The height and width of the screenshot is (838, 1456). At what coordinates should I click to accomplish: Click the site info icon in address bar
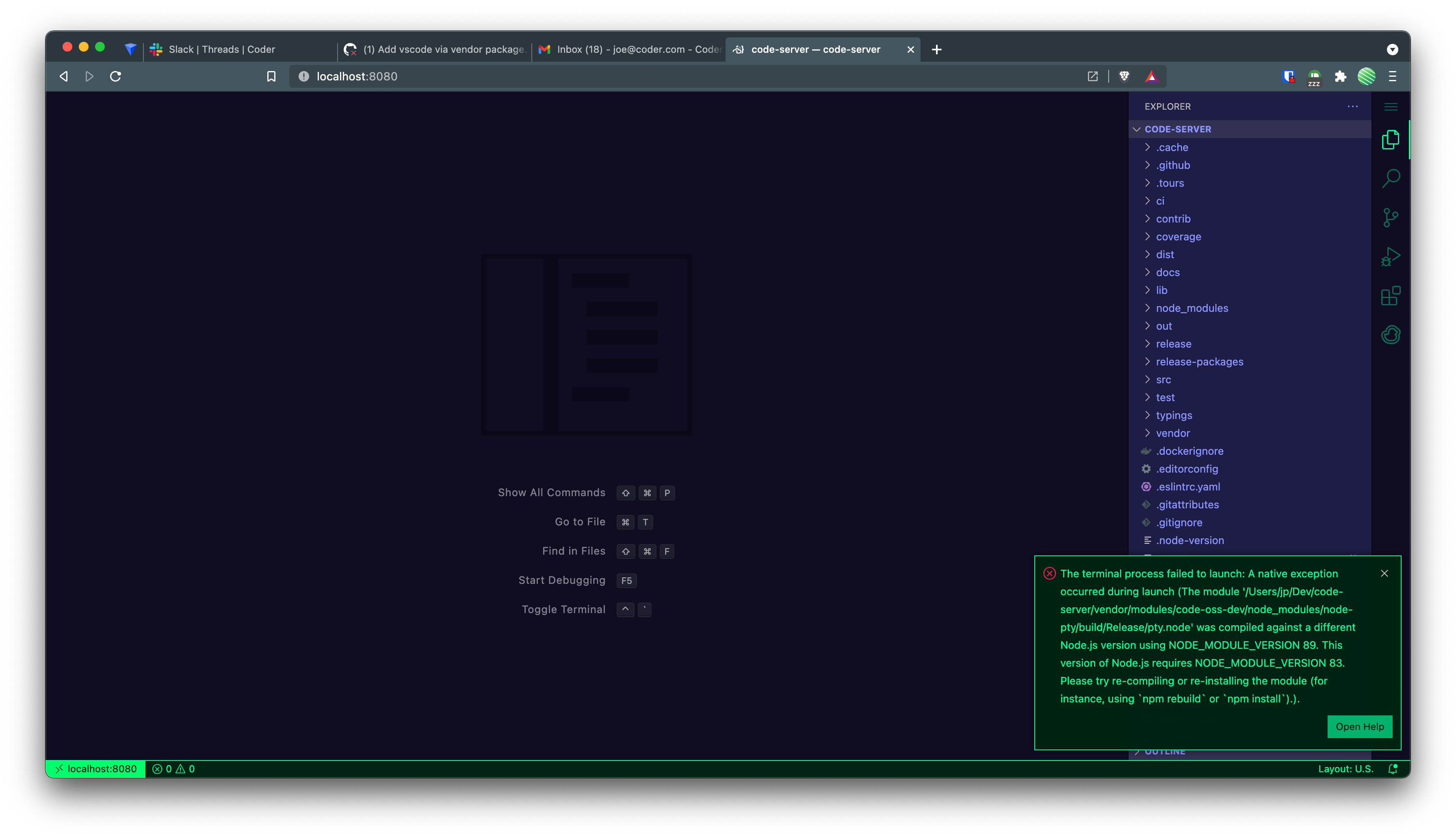304,77
